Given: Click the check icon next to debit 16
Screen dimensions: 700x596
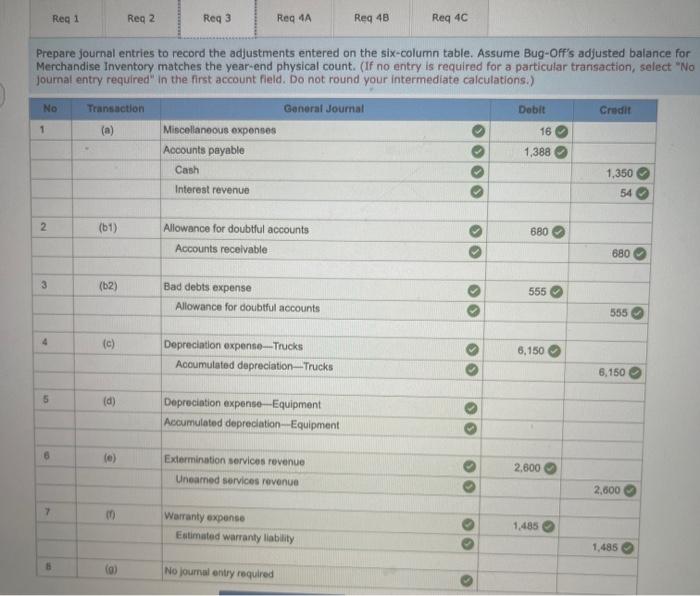Looking at the screenshot, I should pos(561,132).
